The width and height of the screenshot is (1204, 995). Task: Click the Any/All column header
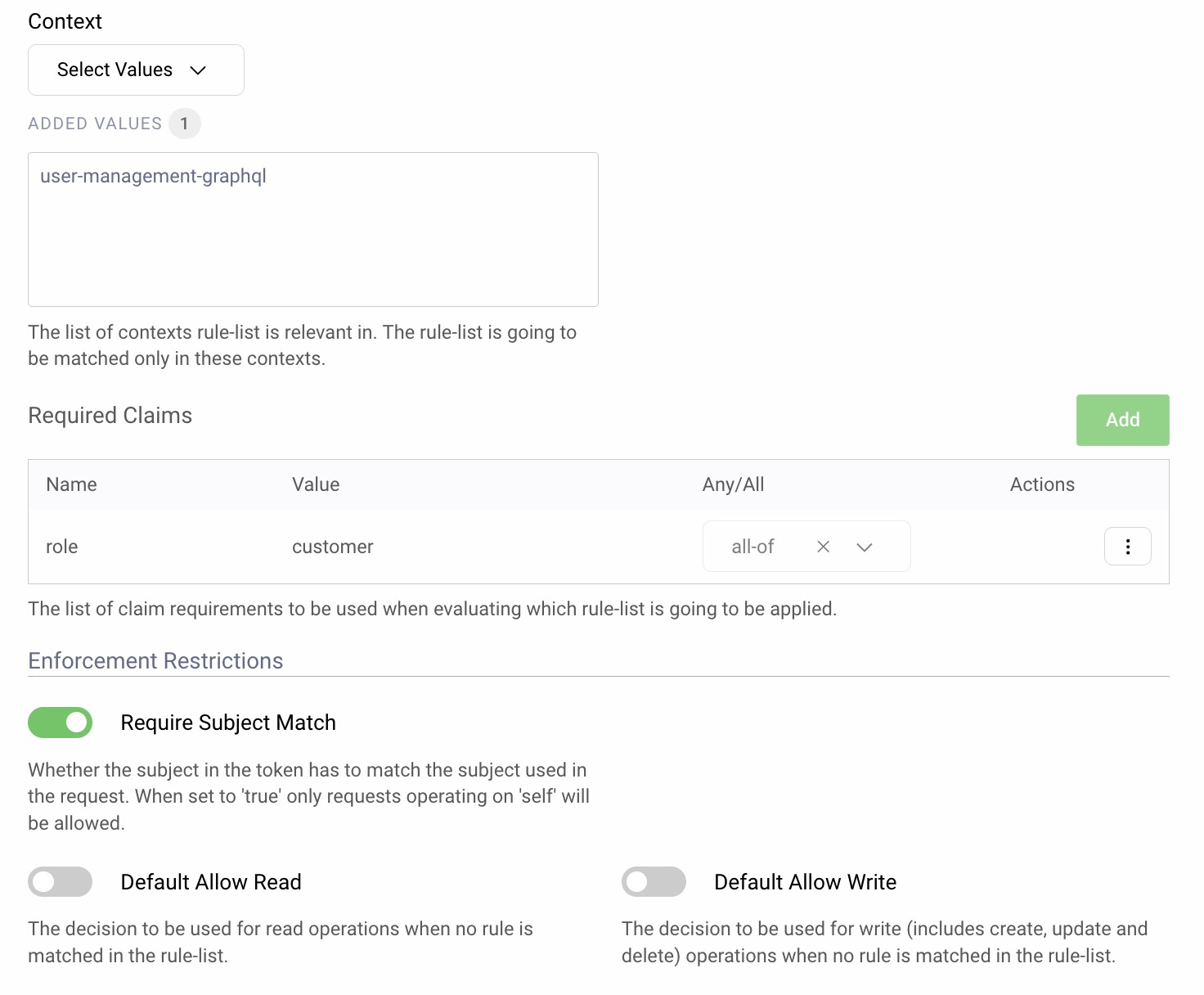tap(733, 484)
